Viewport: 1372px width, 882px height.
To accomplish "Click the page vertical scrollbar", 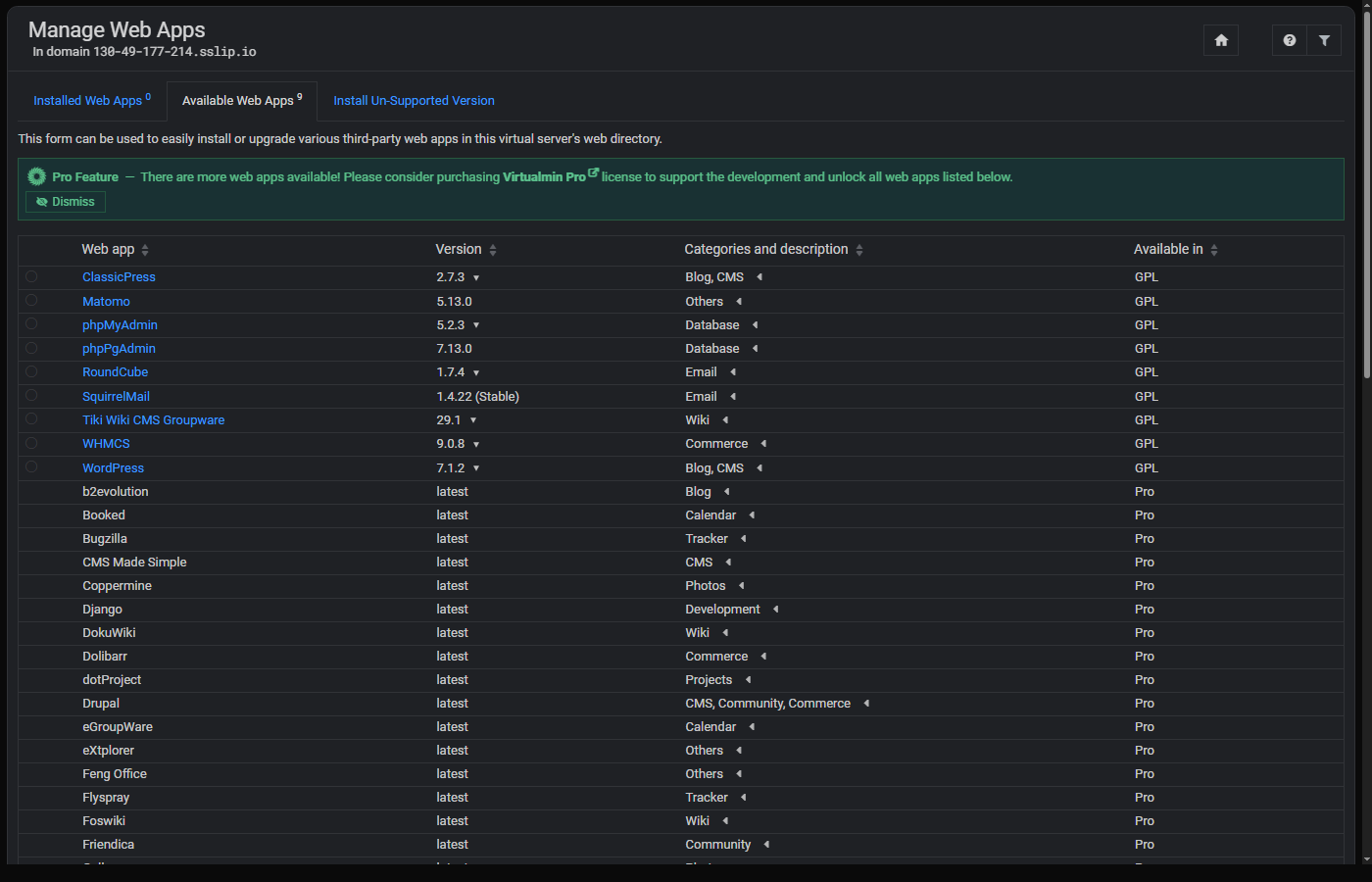I will 1366,196.
